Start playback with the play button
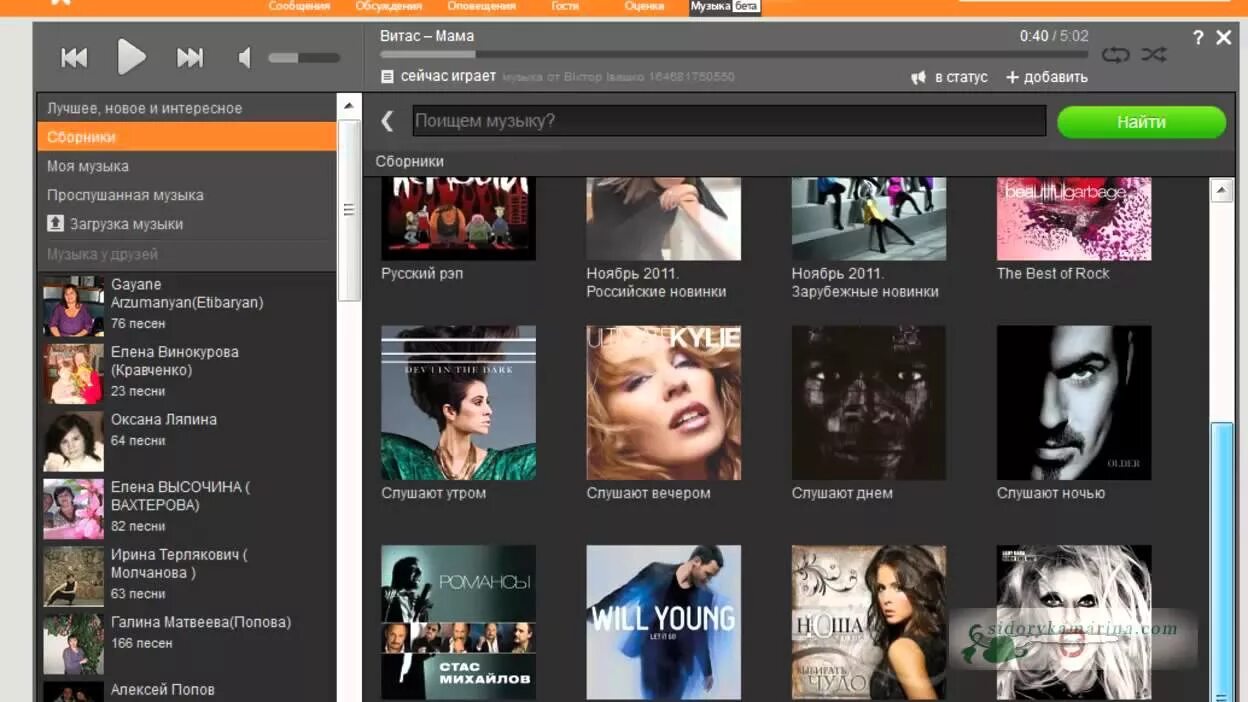 [131, 57]
